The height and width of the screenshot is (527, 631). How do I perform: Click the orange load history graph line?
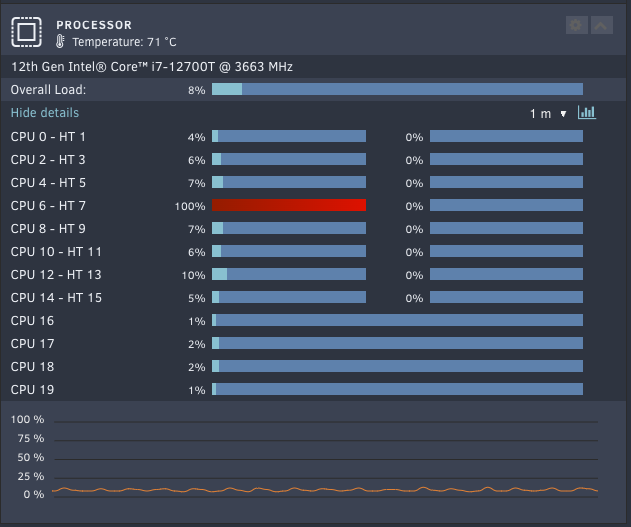tap(325, 490)
